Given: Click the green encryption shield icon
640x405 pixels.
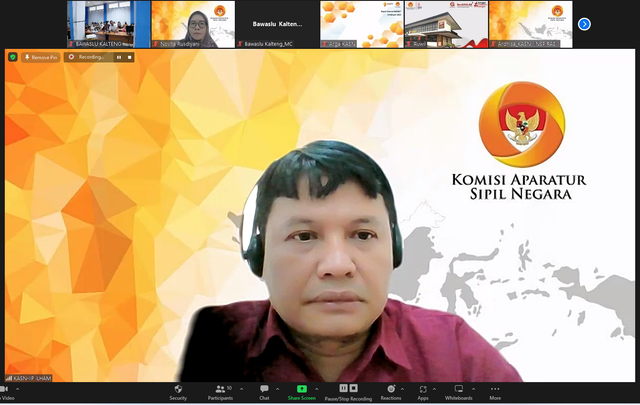Looking at the screenshot, I should [x=13, y=57].
